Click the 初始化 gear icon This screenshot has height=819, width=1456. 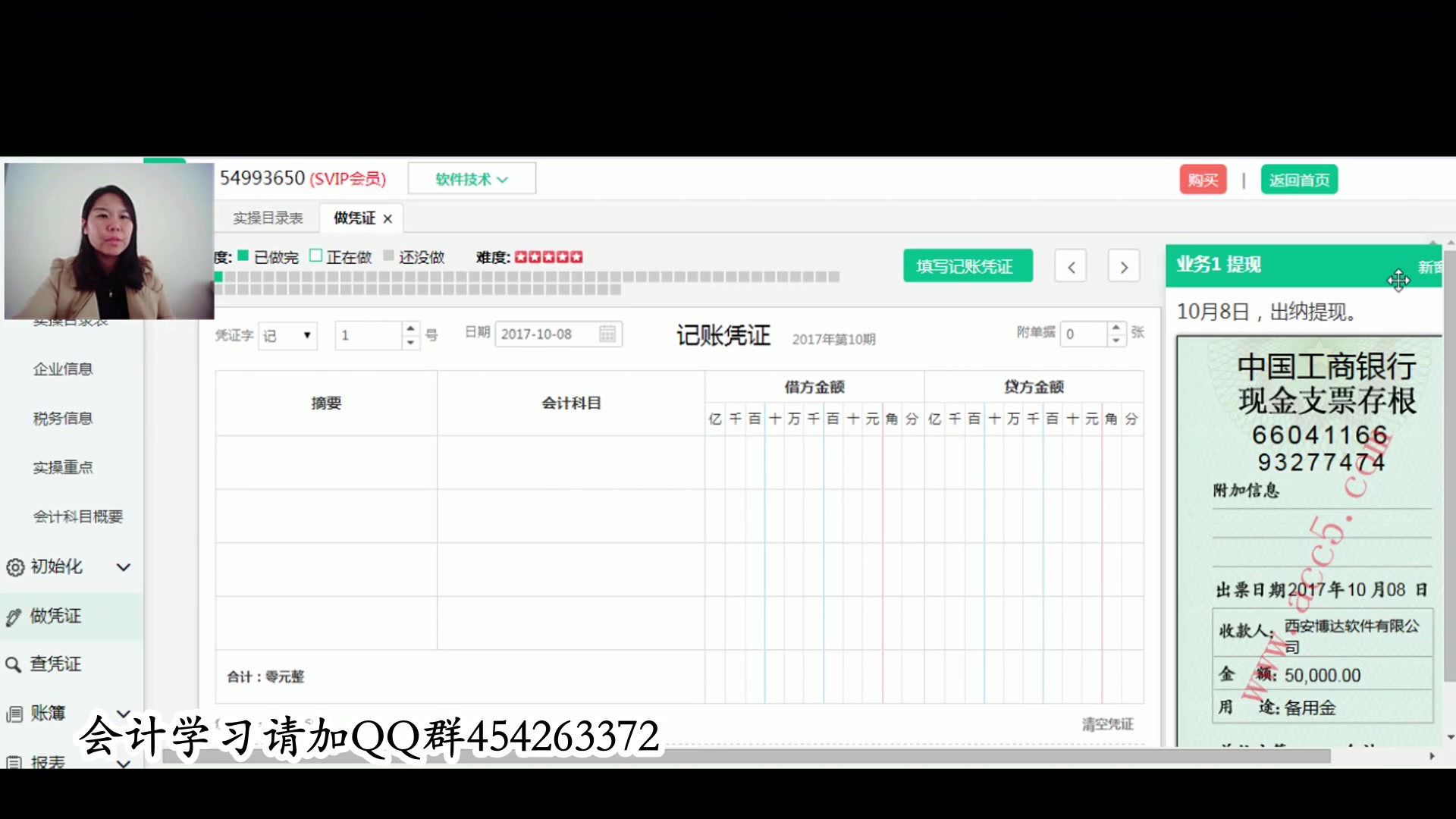(14, 567)
